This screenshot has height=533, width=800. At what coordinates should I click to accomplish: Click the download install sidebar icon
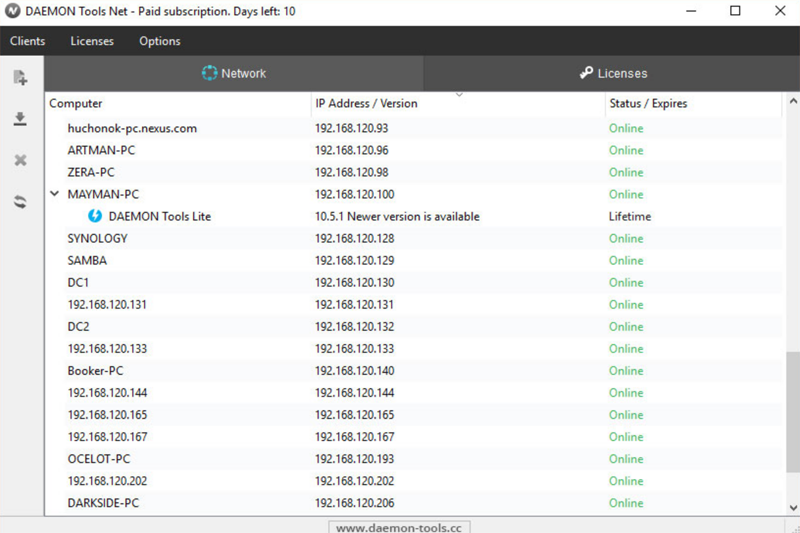(x=20, y=119)
